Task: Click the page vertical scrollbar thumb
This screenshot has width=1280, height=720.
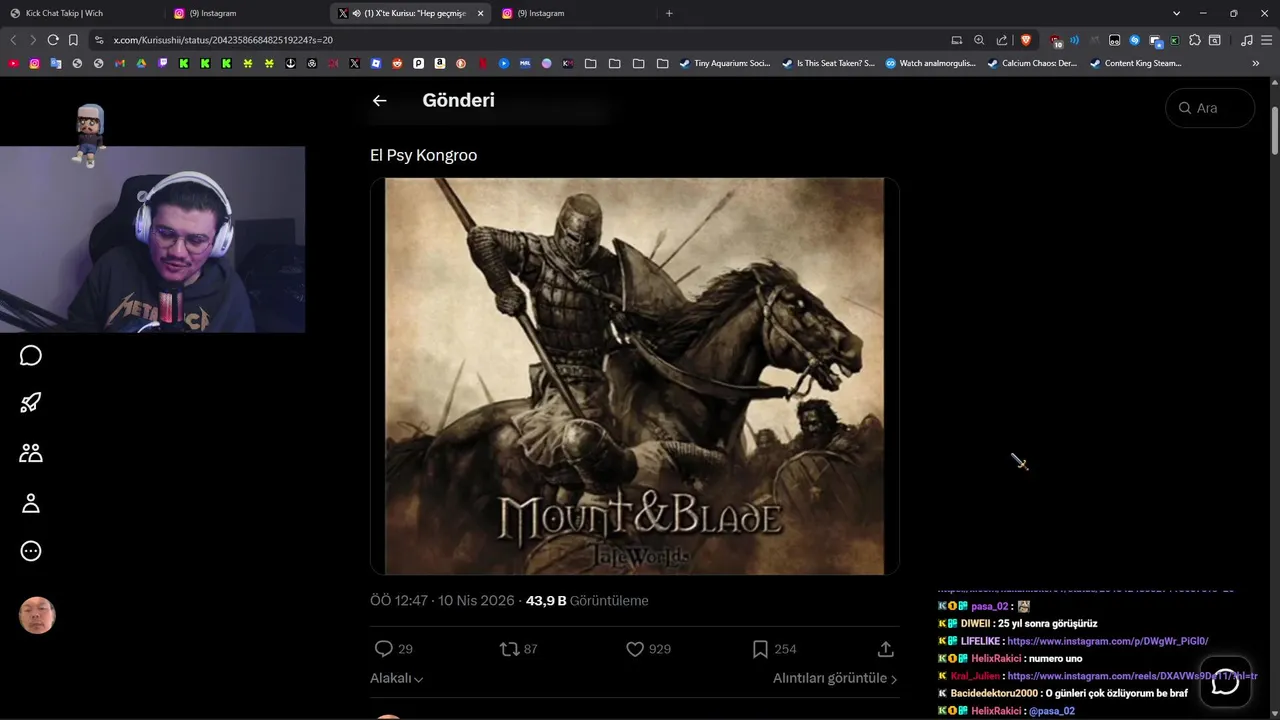Action: coord(1275,130)
